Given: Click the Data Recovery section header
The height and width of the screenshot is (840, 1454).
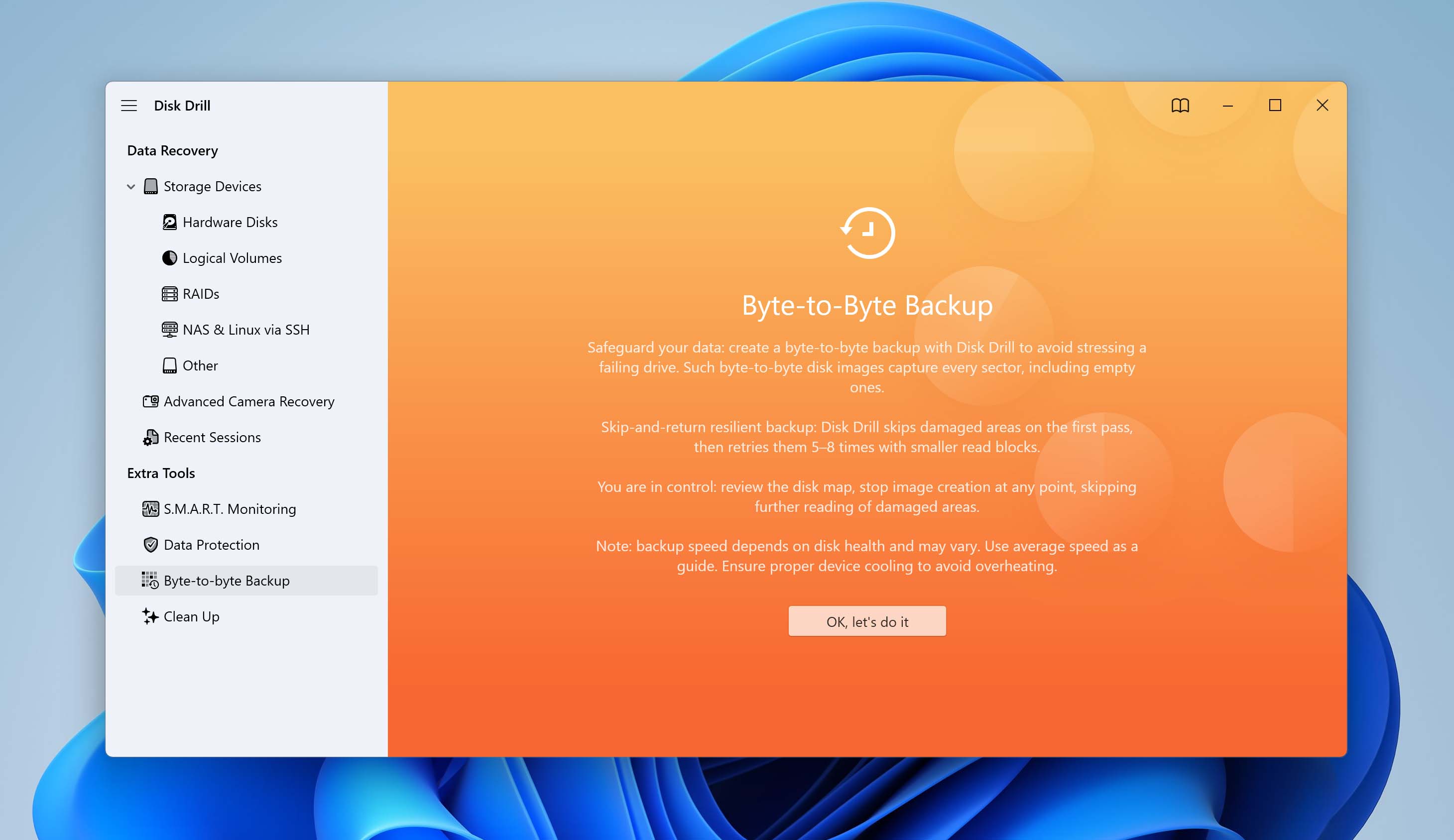Looking at the screenshot, I should (172, 150).
